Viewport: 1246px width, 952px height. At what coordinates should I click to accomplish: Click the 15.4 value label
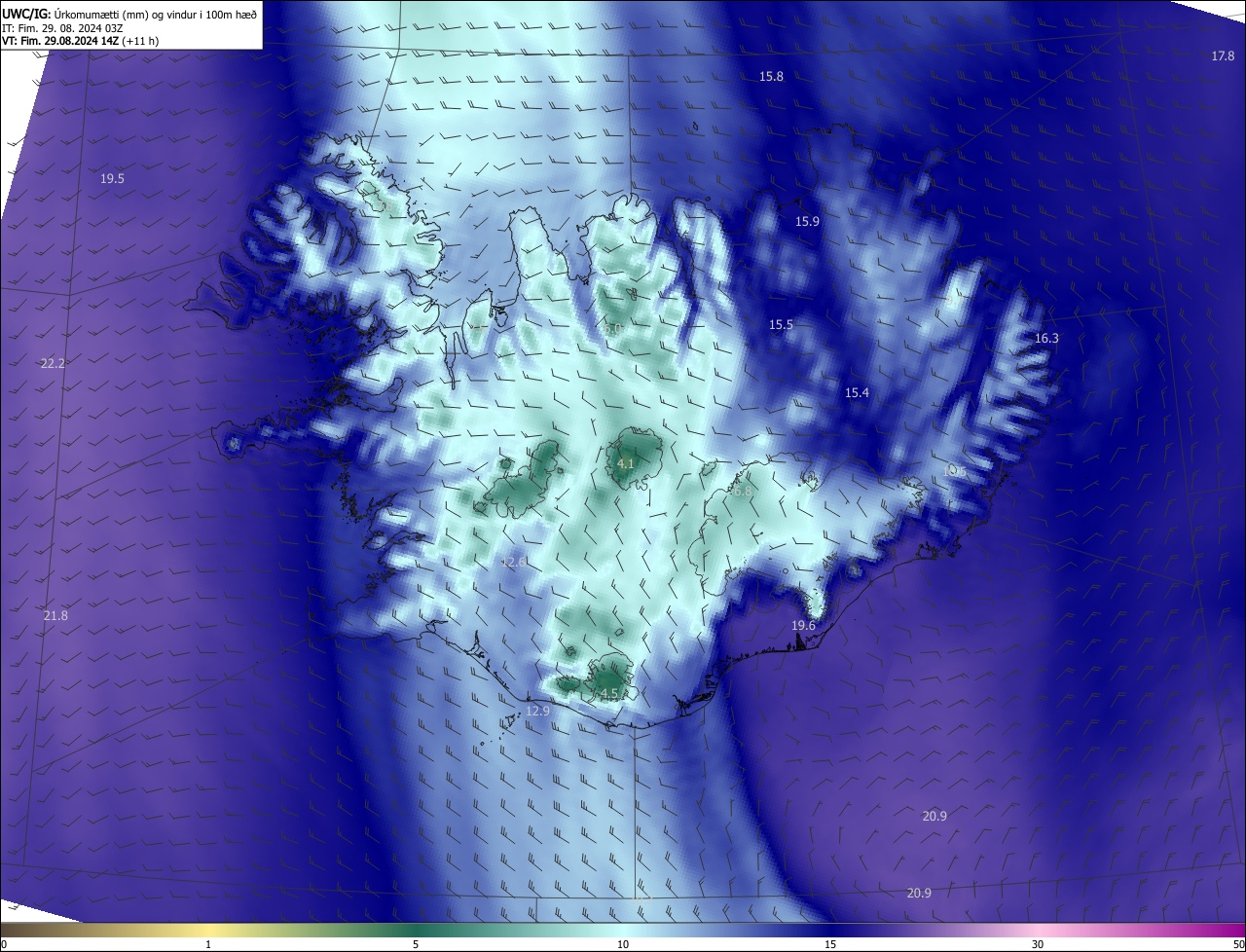(857, 393)
